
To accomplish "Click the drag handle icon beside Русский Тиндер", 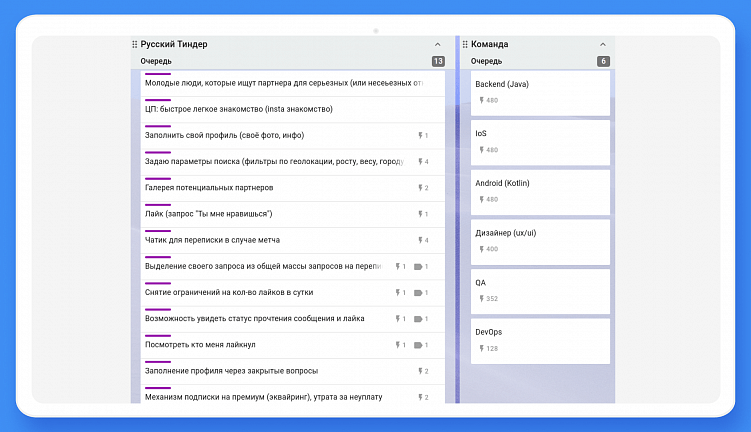I will (135, 44).
